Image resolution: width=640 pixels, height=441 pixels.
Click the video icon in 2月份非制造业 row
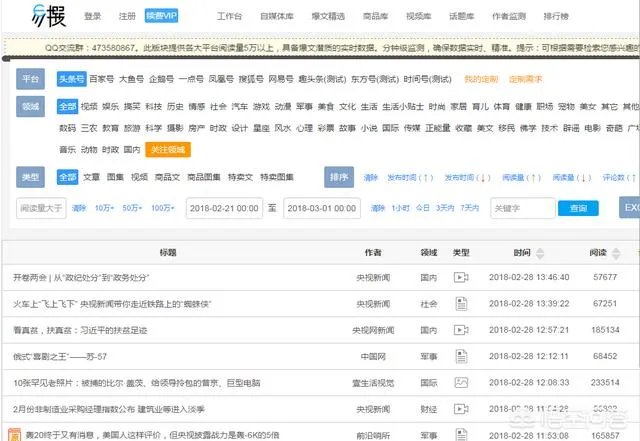pyautogui.click(x=461, y=409)
